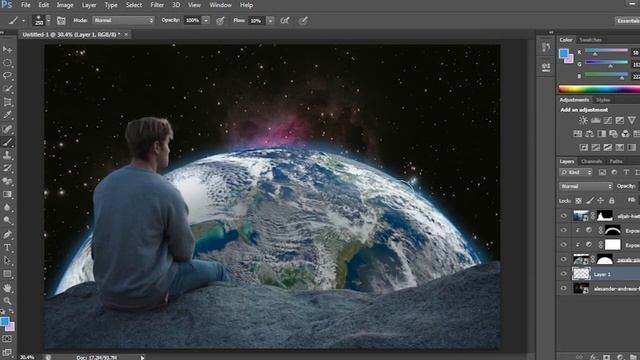Add a Curves adjustment
640x360 pixels.
(x=608, y=120)
